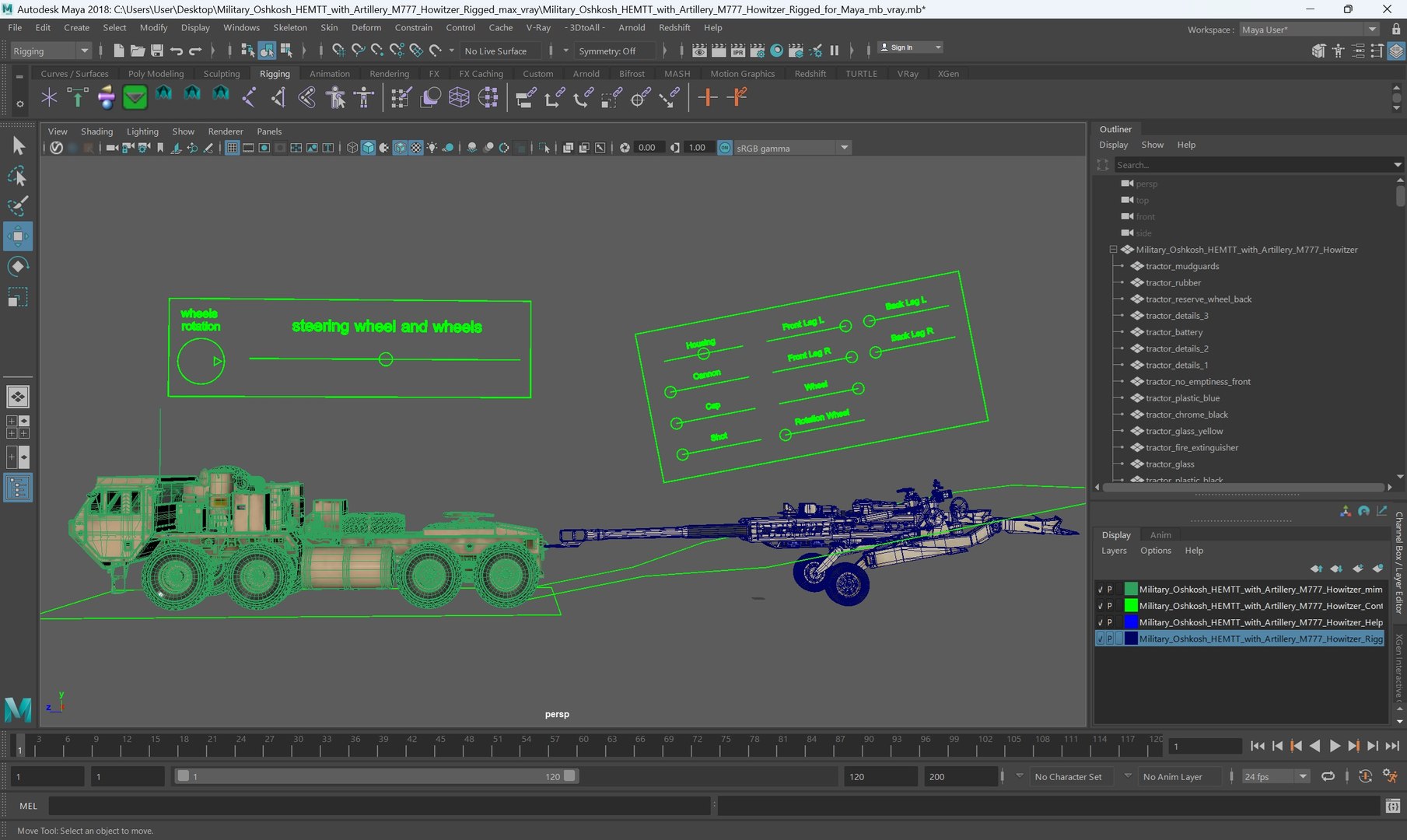The height and width of the screenshot is (840, 1407).
Task: Click the Render current frame icon
Action: [719, 51]
